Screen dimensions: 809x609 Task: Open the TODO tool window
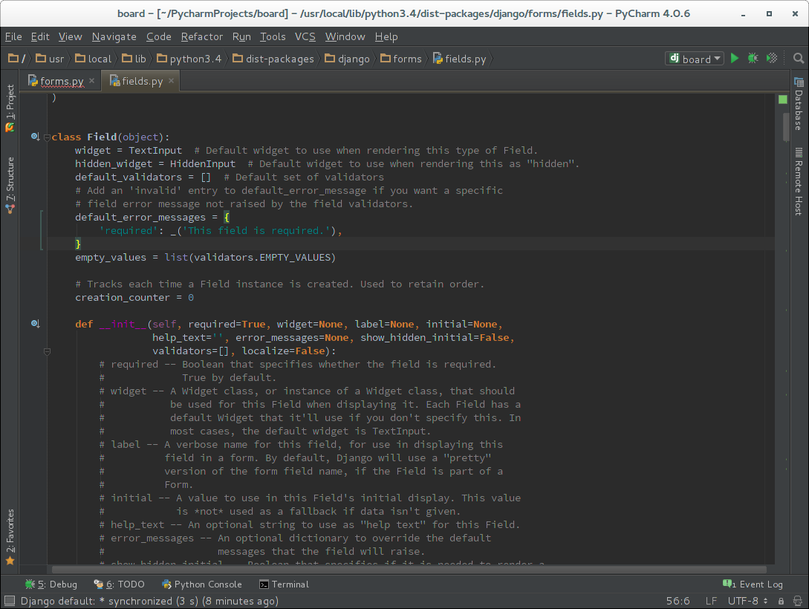119,584
